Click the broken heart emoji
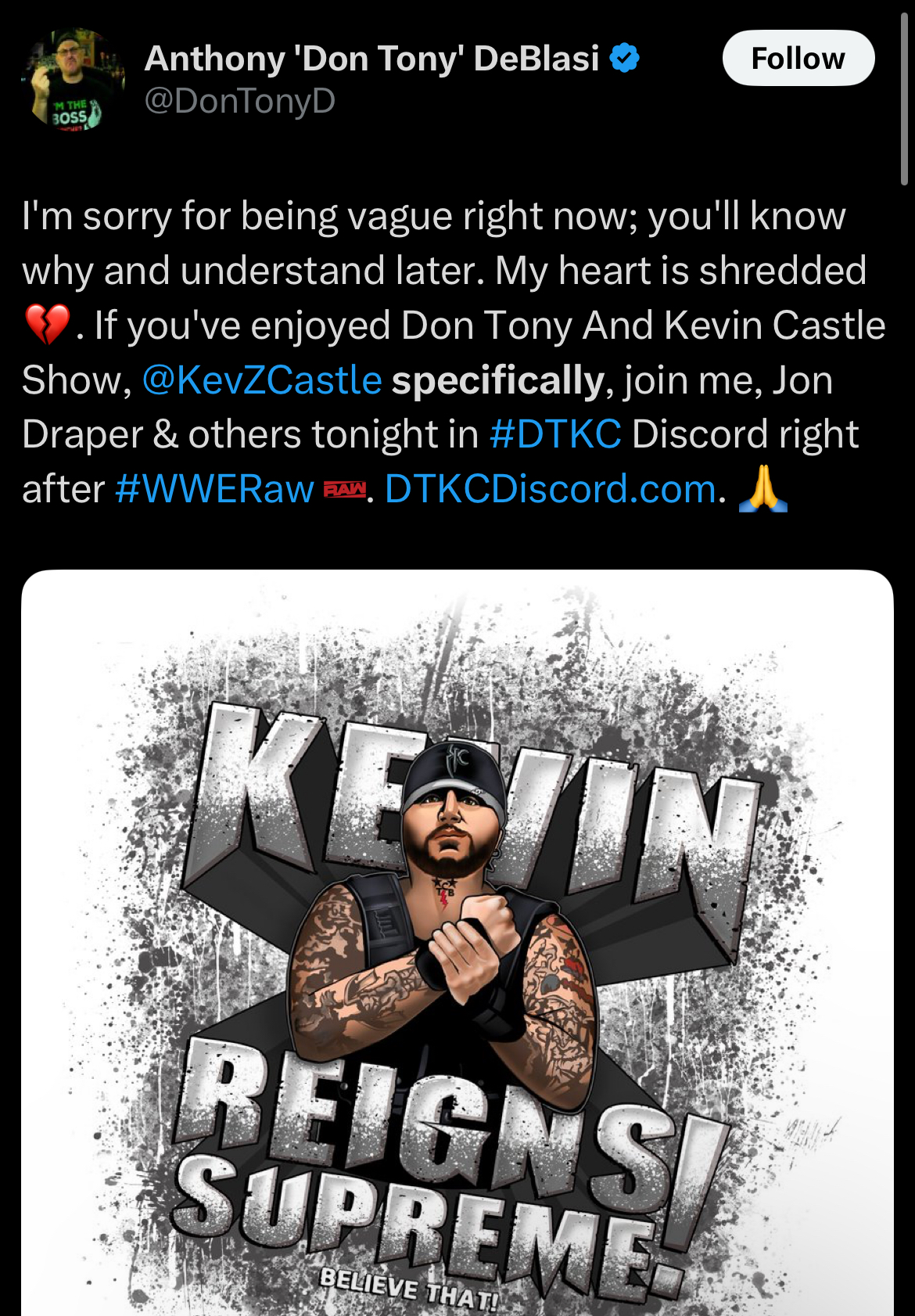The width and height of the screenshot is (915, 1316). point(47,325)
